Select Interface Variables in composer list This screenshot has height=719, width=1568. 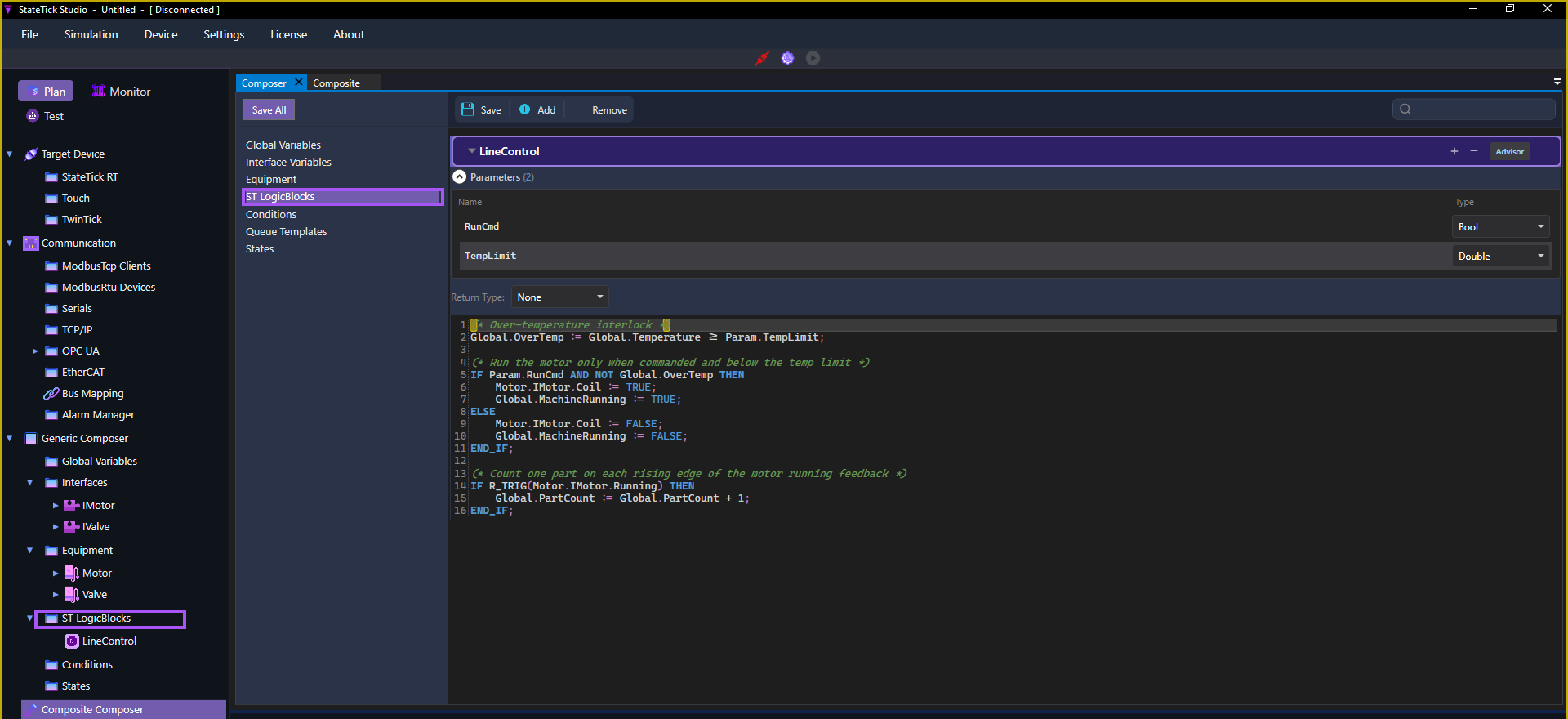pos(288,162)
